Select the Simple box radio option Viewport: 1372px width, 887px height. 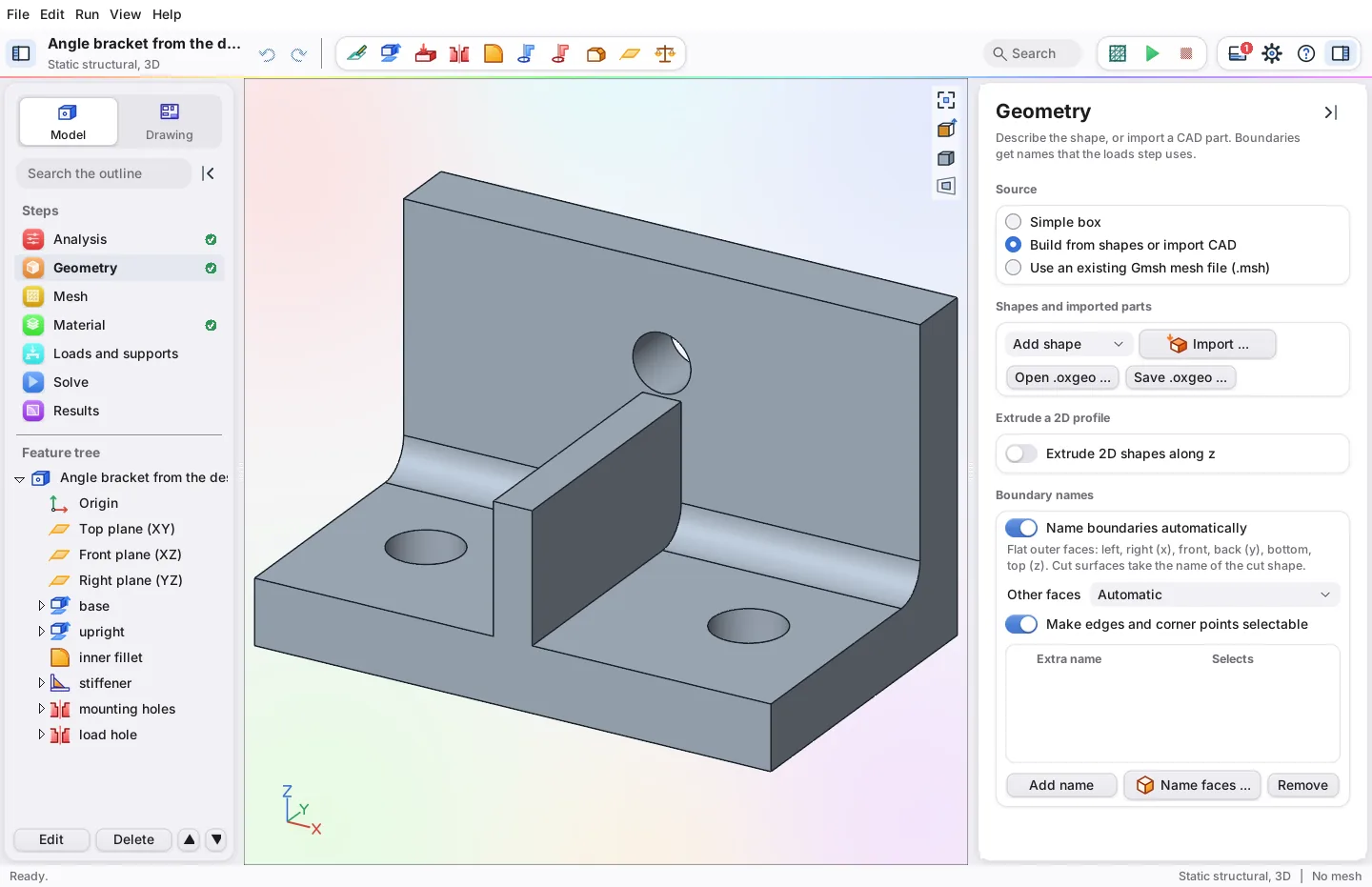[1014, 222]
